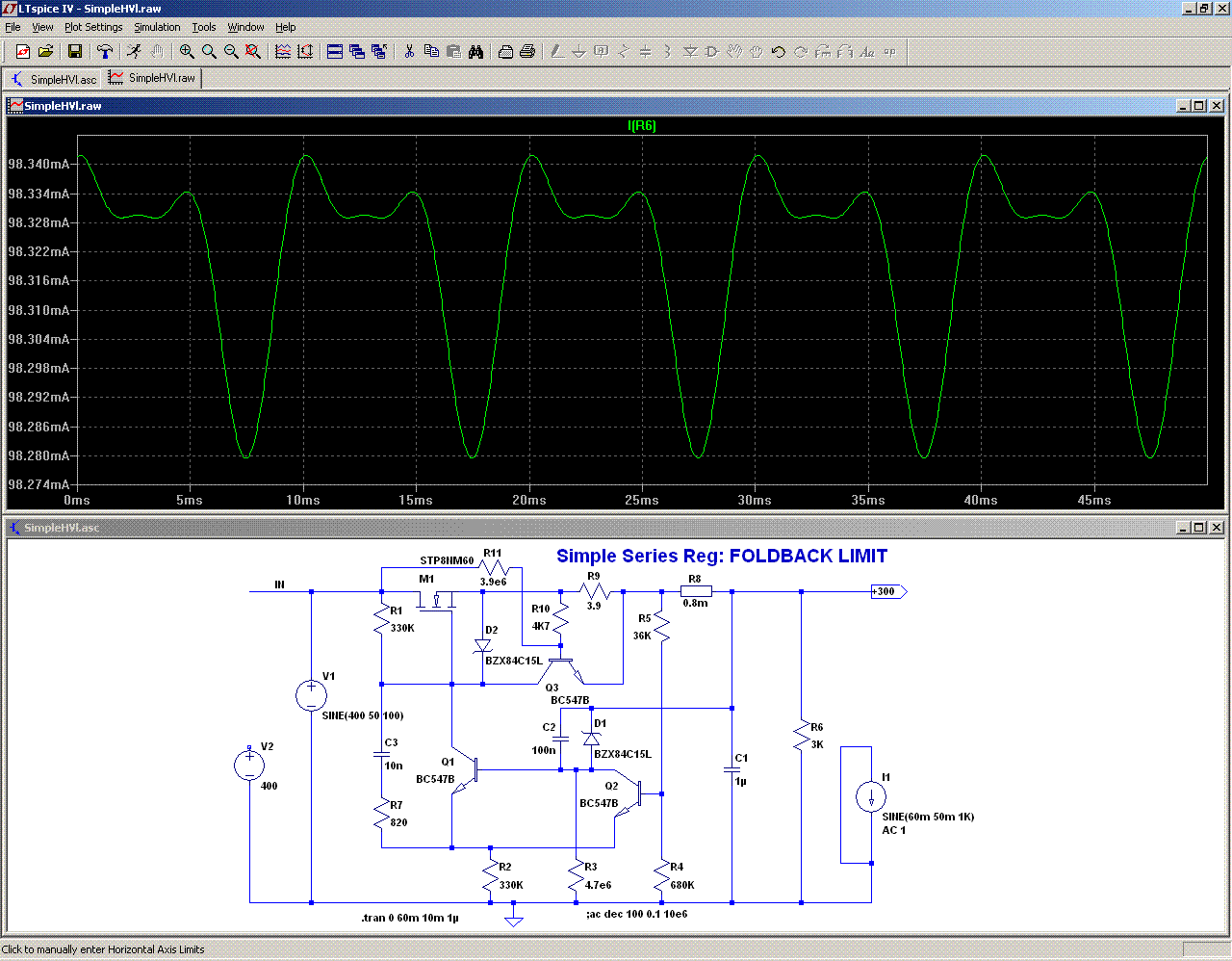
Task: Click the 98.280mA vertical axis label
Action: pos(38,455)
